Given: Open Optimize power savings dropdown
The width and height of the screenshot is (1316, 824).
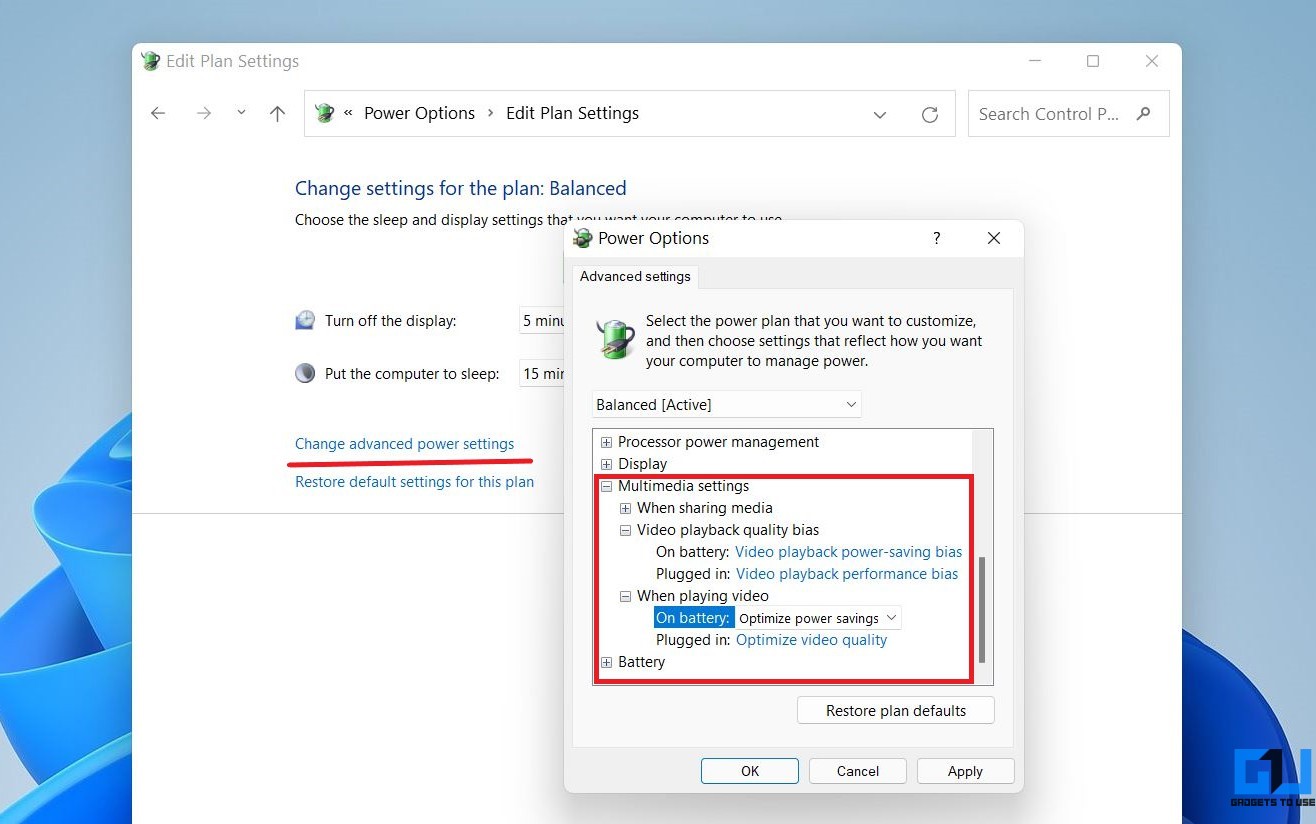Looking at the screenshot, I should point(818,618).
